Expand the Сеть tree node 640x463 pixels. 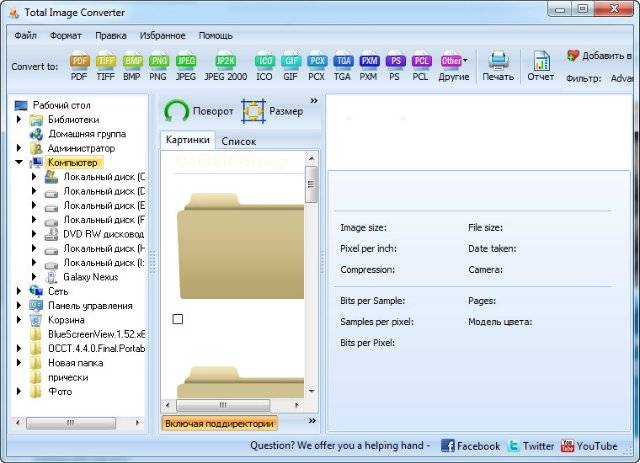pyautogui.click(x=19, y=291)
